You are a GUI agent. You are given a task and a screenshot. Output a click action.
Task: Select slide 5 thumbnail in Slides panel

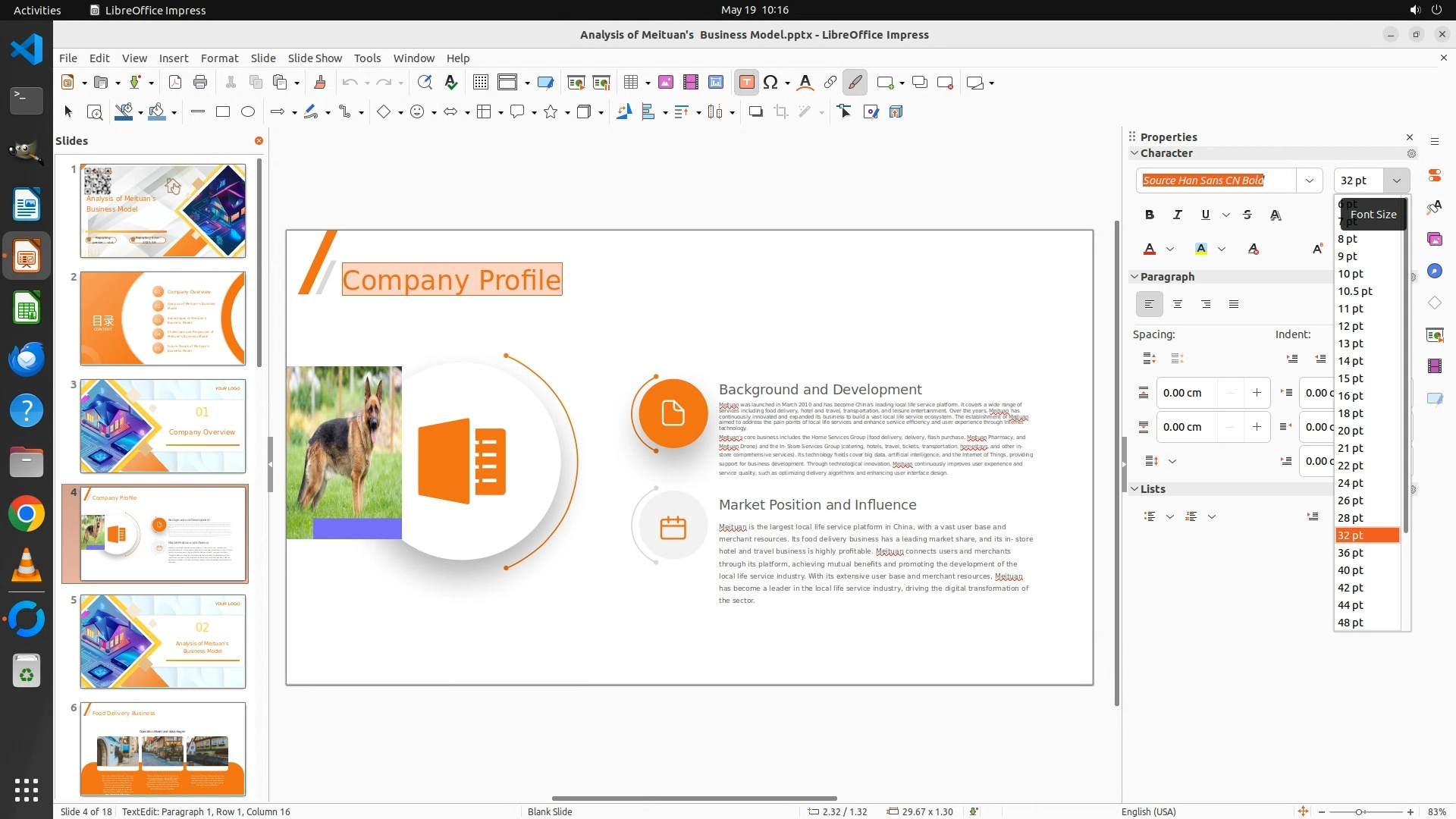163,642
